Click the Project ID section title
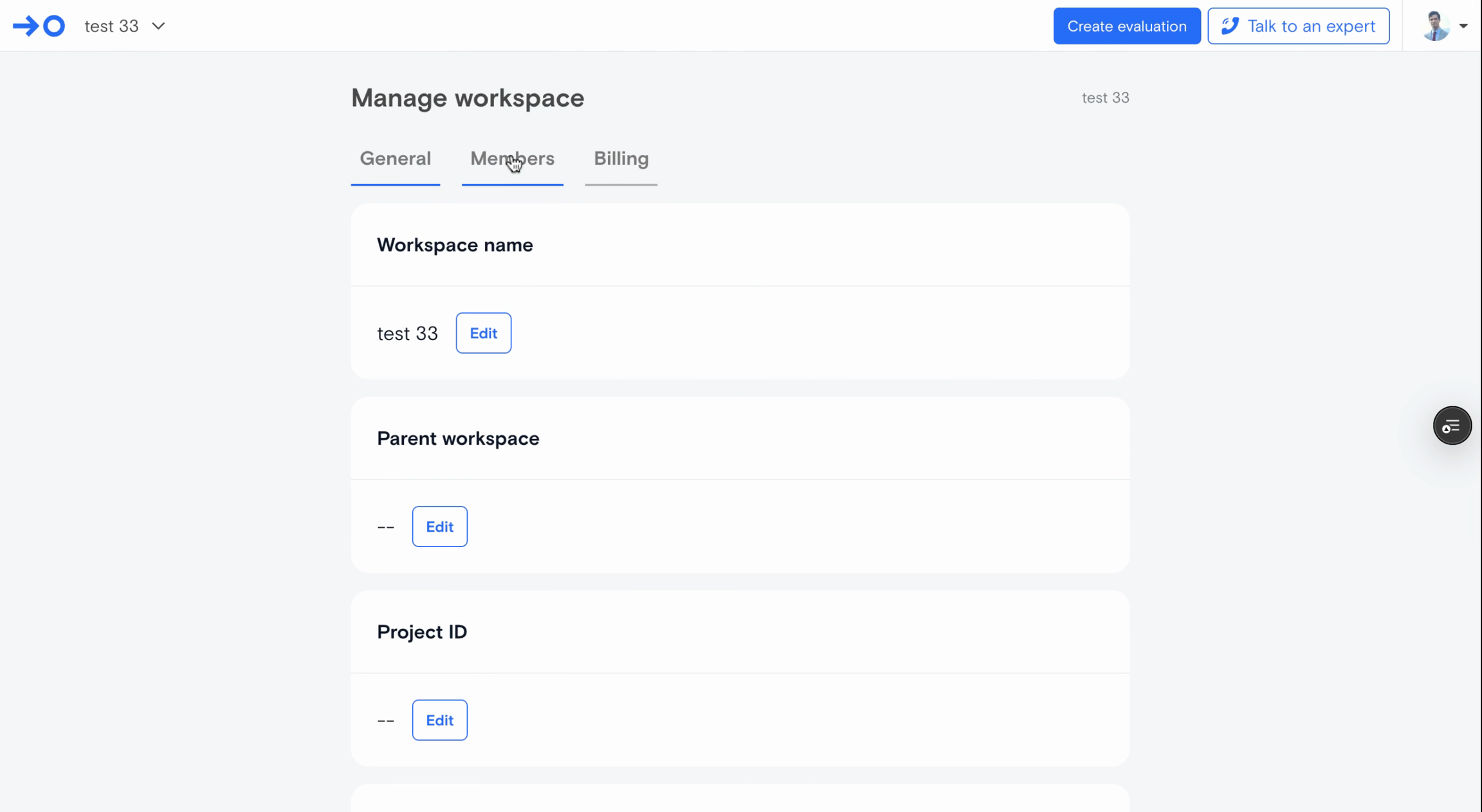 (422, 632)
